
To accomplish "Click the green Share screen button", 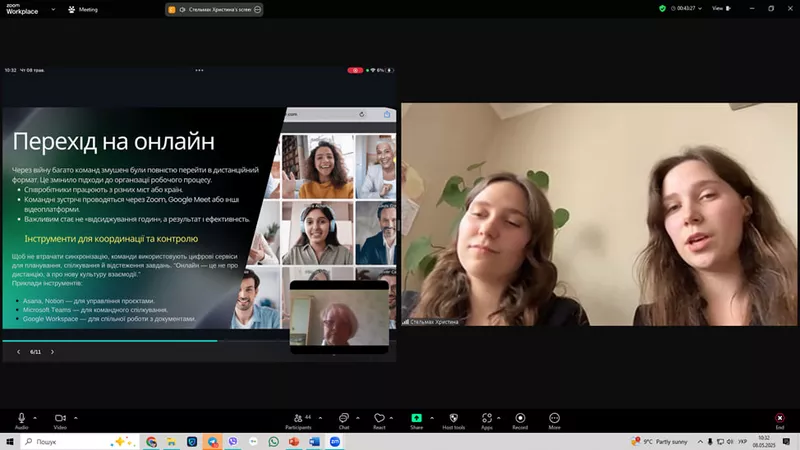I will (x=416, y=421).
